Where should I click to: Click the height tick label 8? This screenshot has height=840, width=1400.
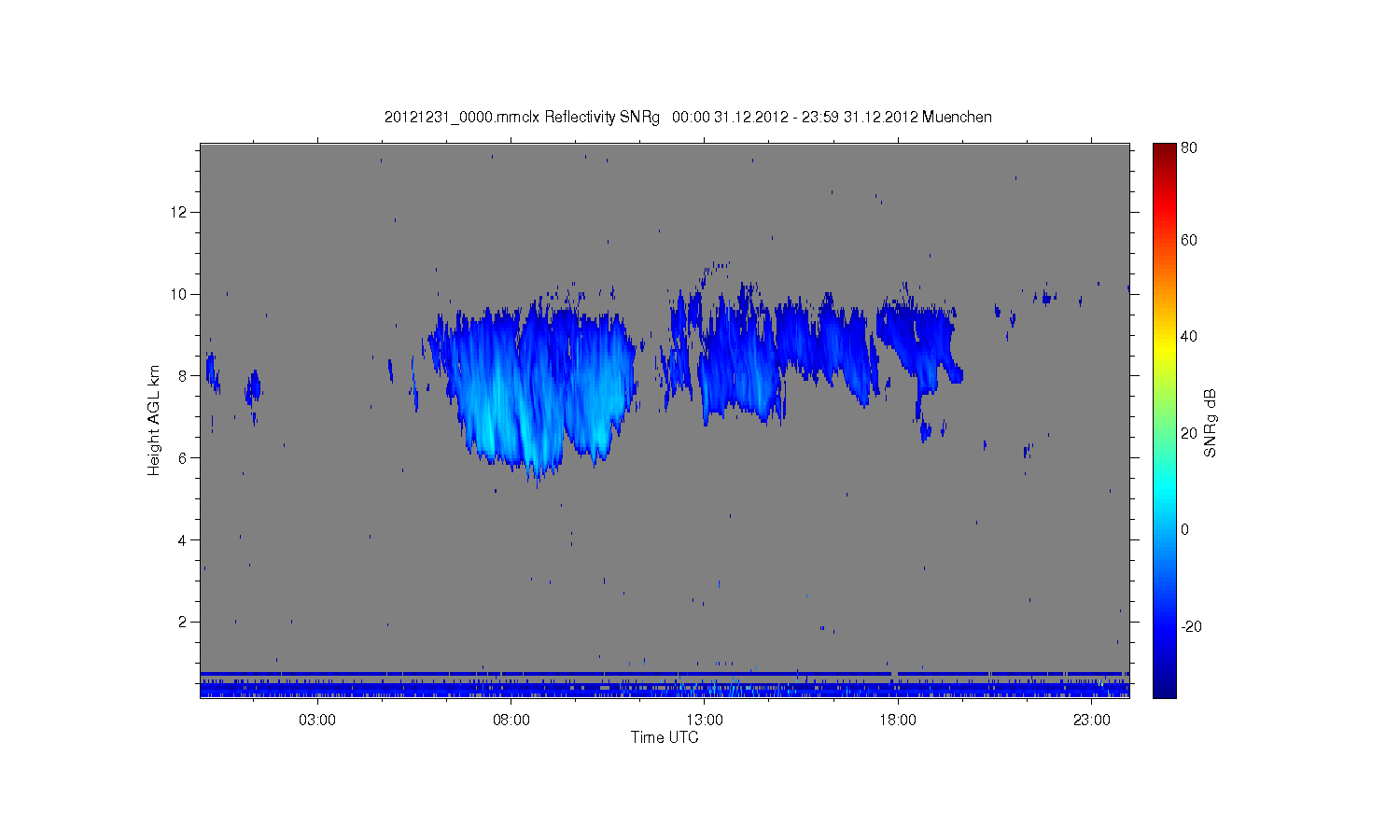click(183, 376)
